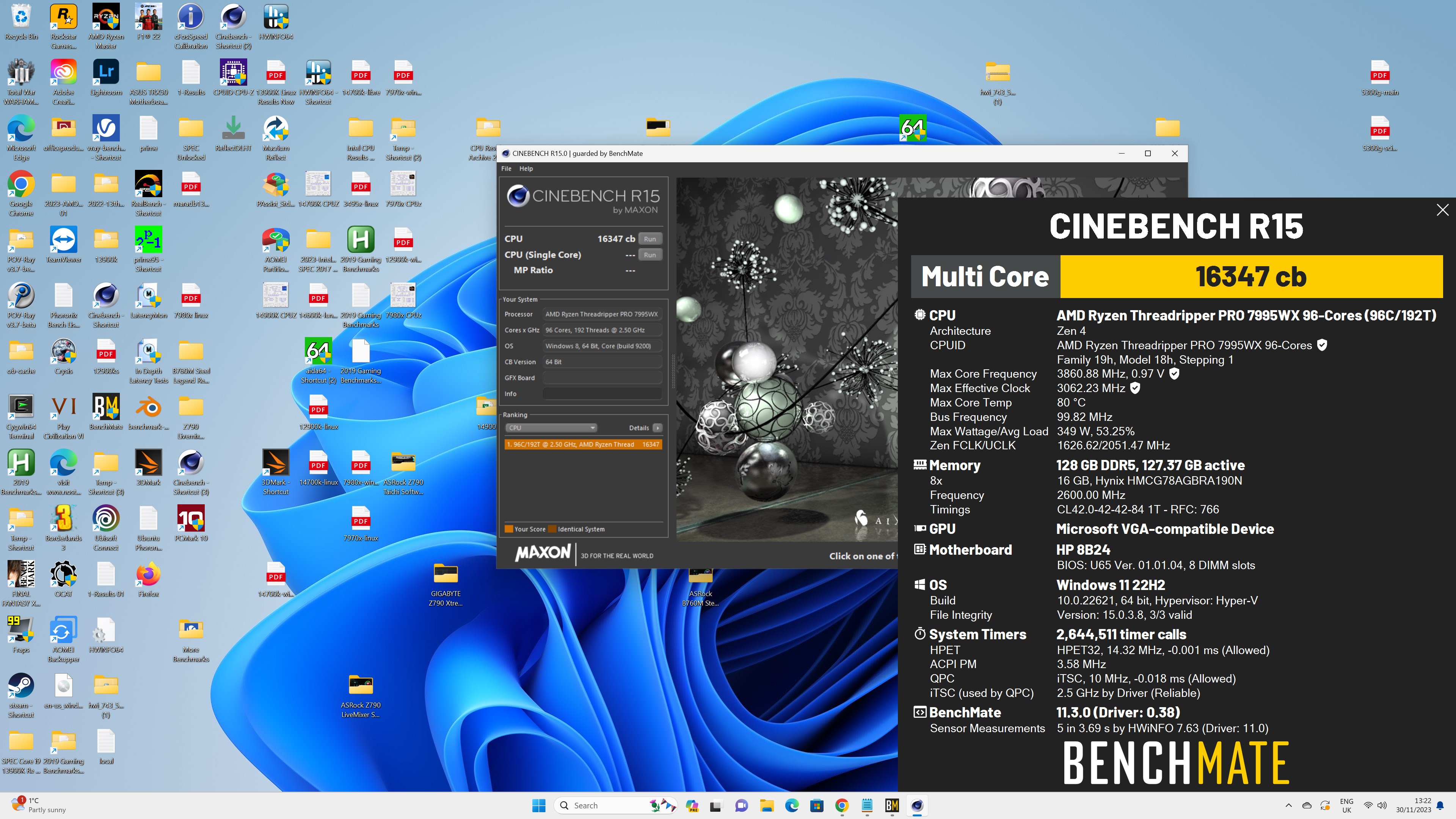Click the GFX Board info field

point(602,378)
